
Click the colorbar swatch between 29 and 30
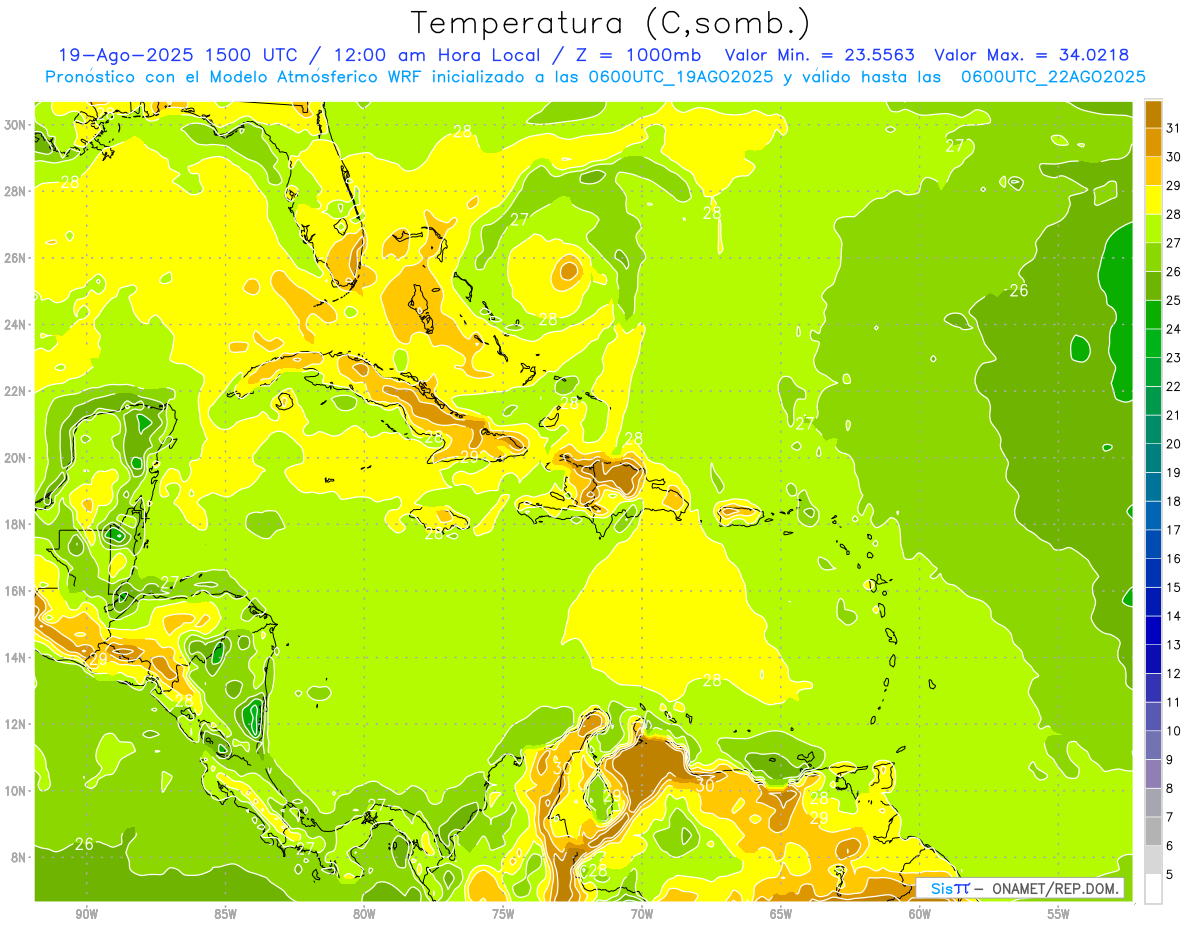(x=1153, y=171)
